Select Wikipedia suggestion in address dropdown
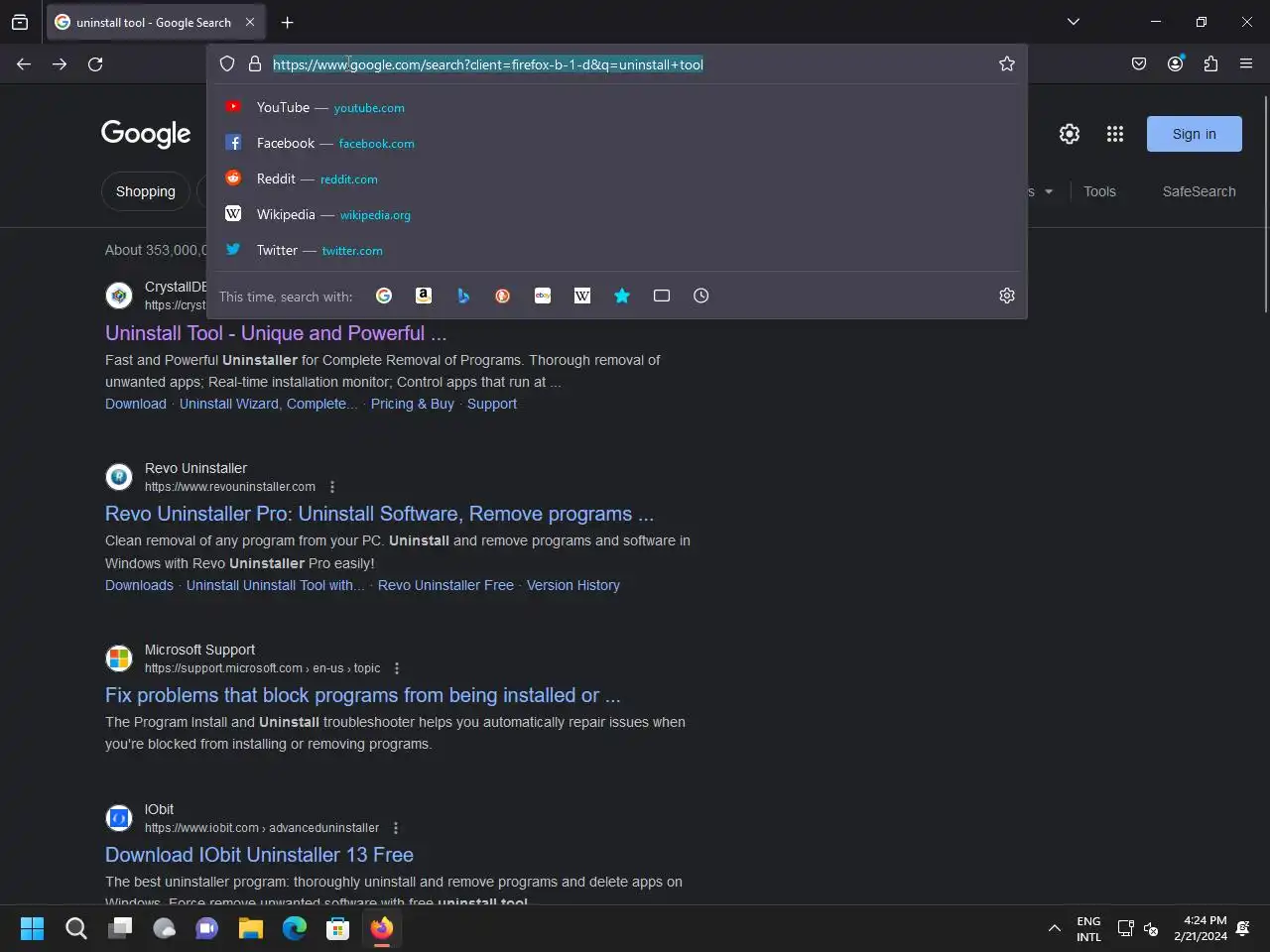 [x=617, y=214]
